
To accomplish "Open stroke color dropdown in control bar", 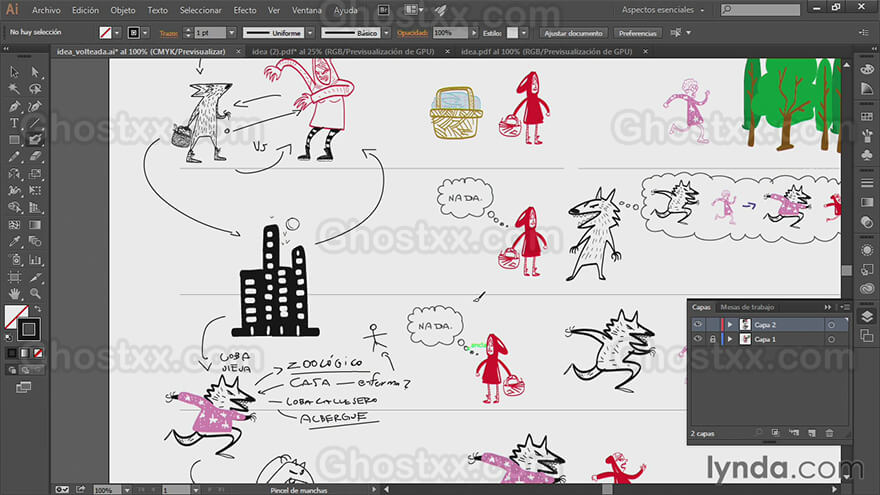I will click(145, 33).
